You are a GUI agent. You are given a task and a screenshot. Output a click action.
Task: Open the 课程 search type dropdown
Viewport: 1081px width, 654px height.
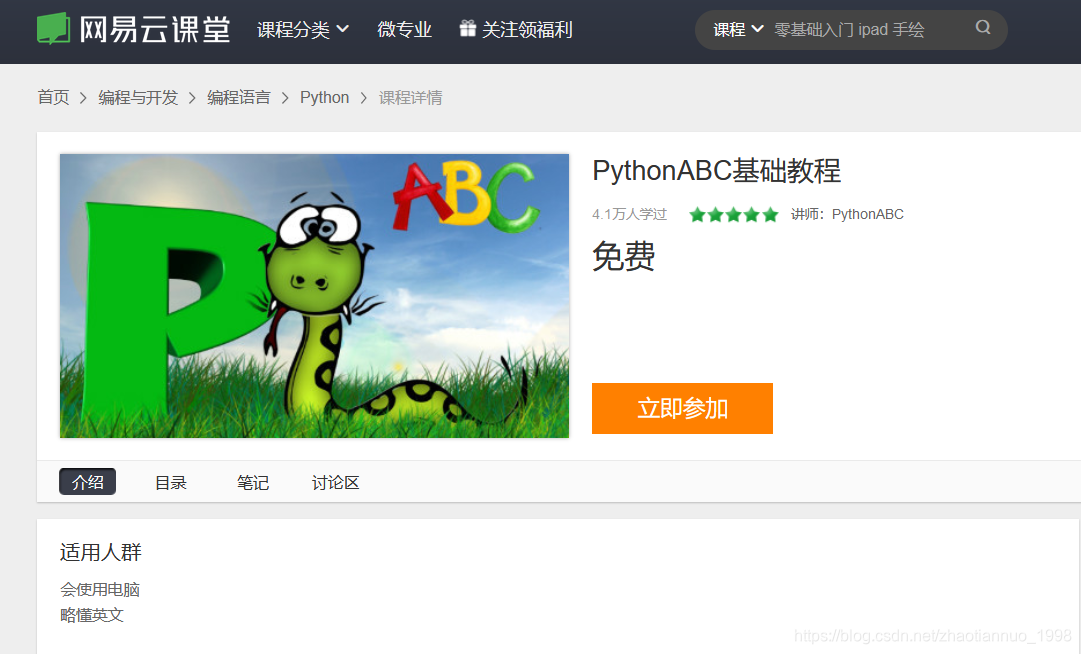(738, 30)
